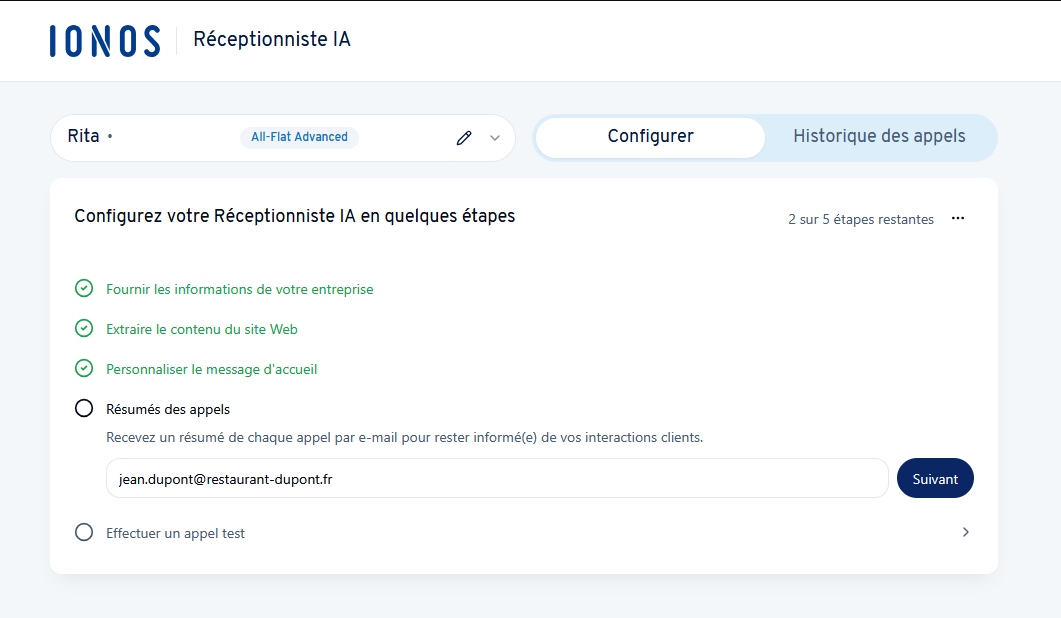
Task: Open the Historique des appels tab
Action: [879, 137]
